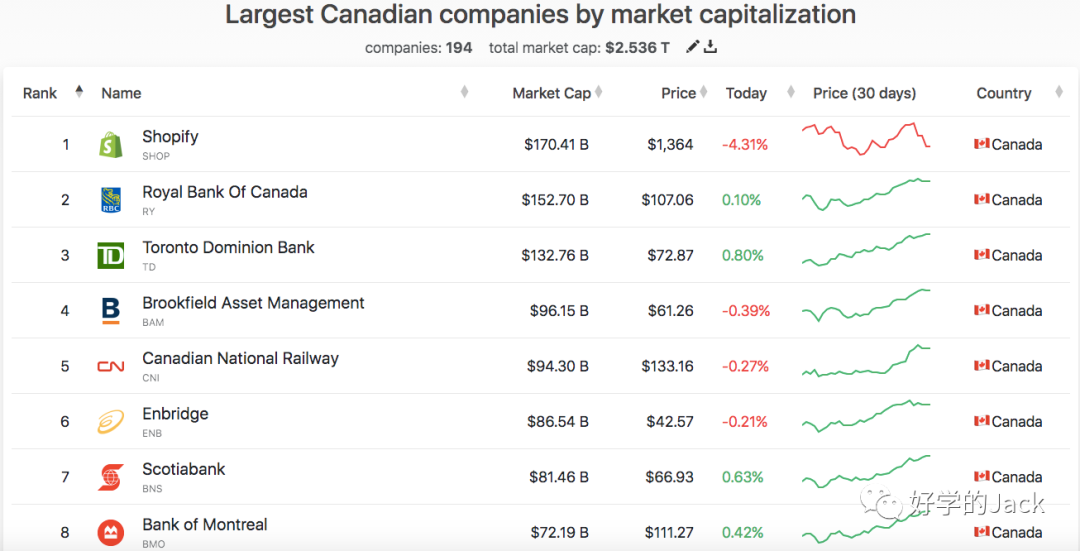Image resolution: width=1080 pixels, height=551 pixels.
Task: Sort the table by Rank column
Action: click(79, 92)
